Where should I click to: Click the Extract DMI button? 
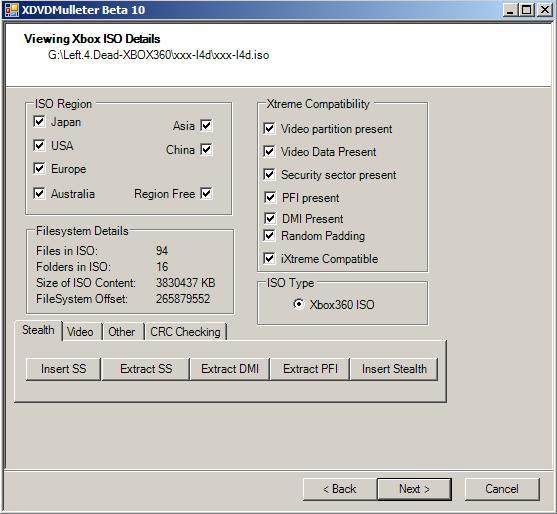coord(230,369)
